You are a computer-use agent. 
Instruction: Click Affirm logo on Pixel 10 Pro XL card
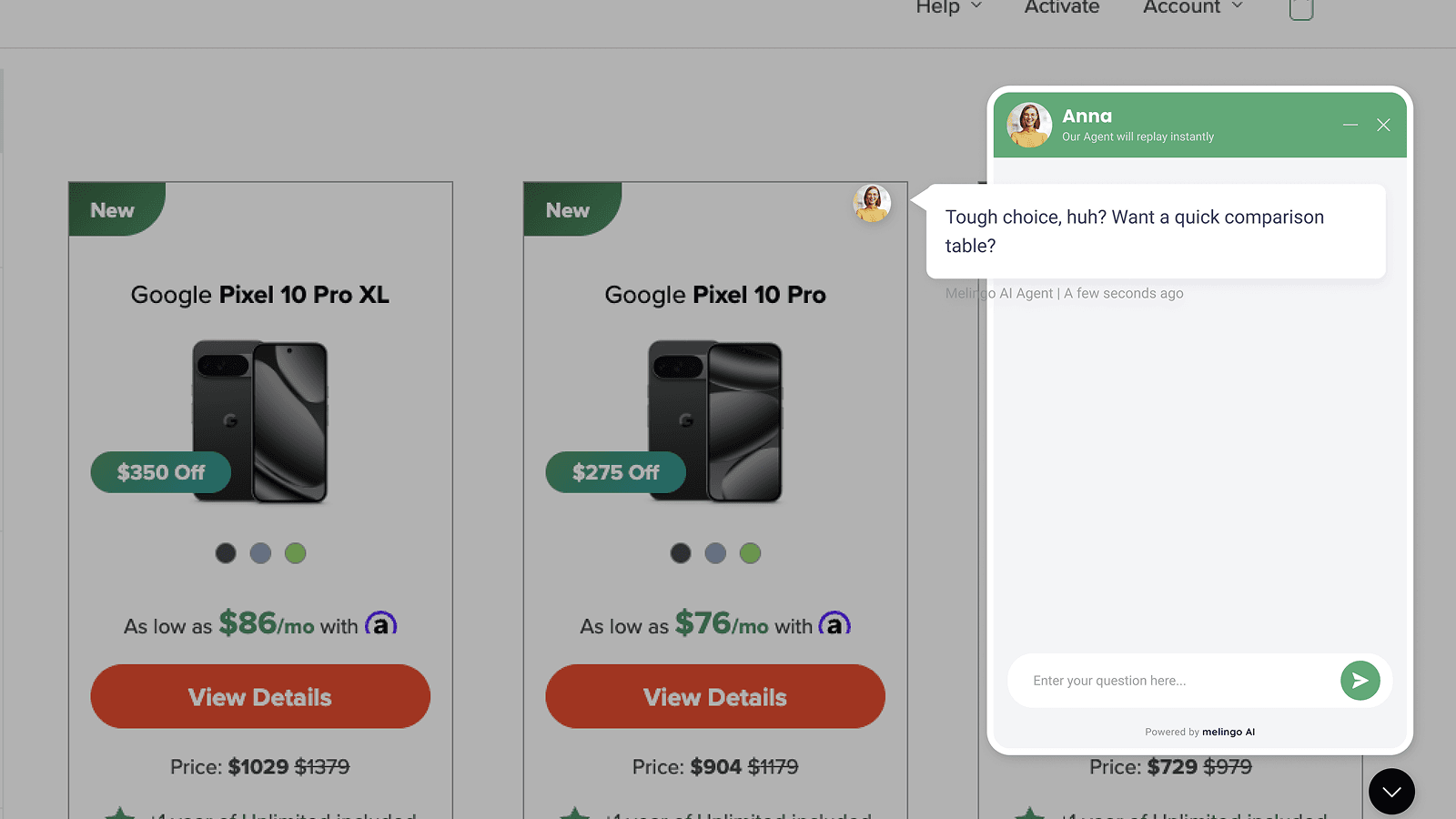[x=381, y=623]
